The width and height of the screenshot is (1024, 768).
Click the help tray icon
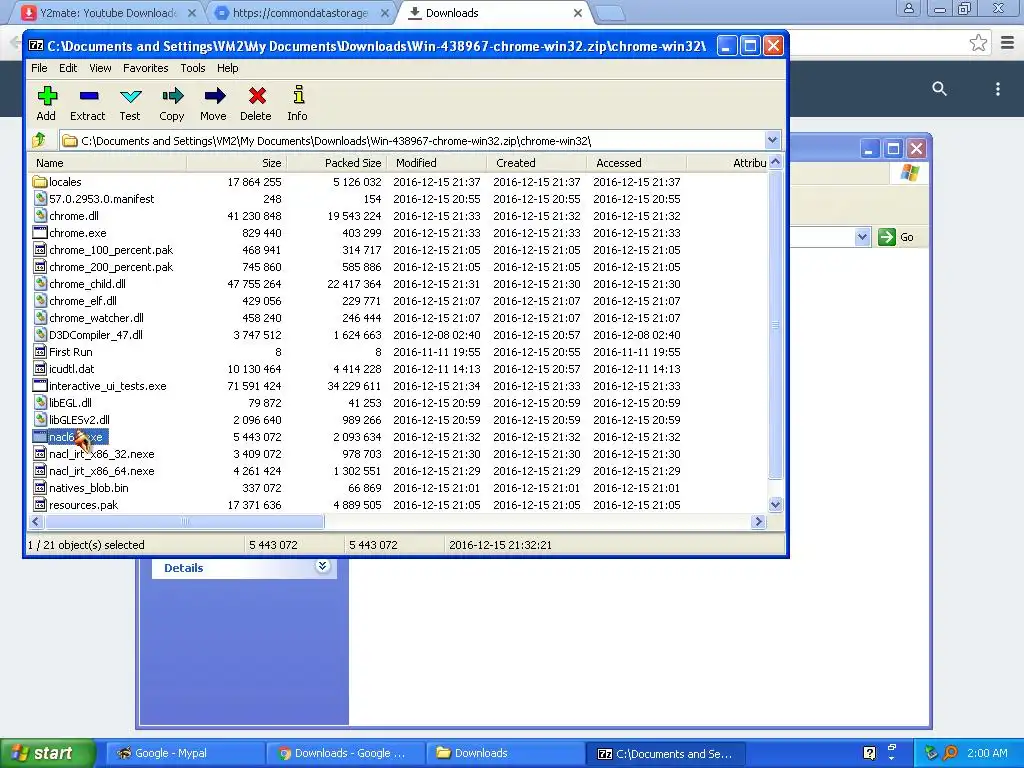(x=869, y=753)
